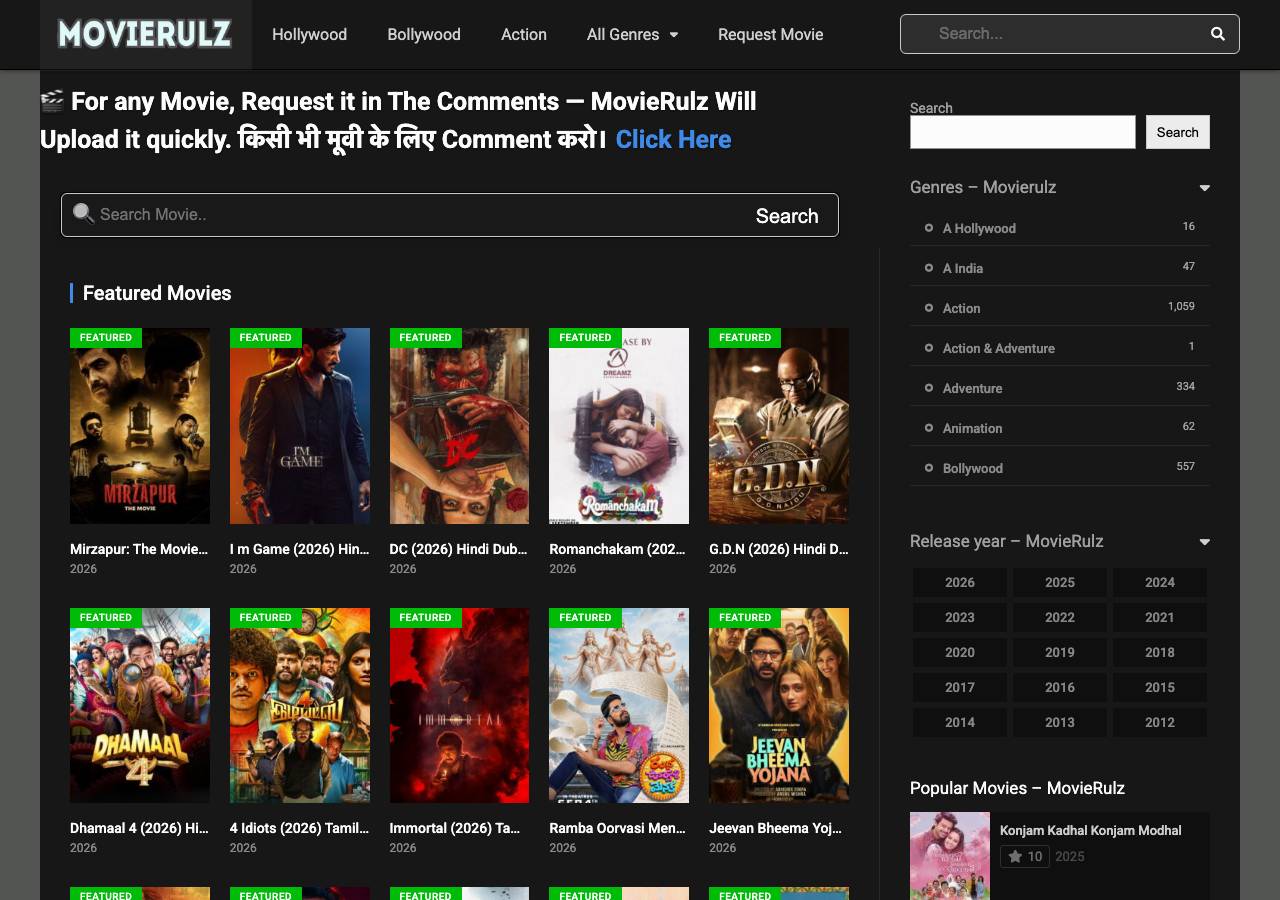The width and height of the screenshot is (1280, 900).
Task: Click Konjam Kadhal Konjam Modhal title
Action: coord(1091,830)
